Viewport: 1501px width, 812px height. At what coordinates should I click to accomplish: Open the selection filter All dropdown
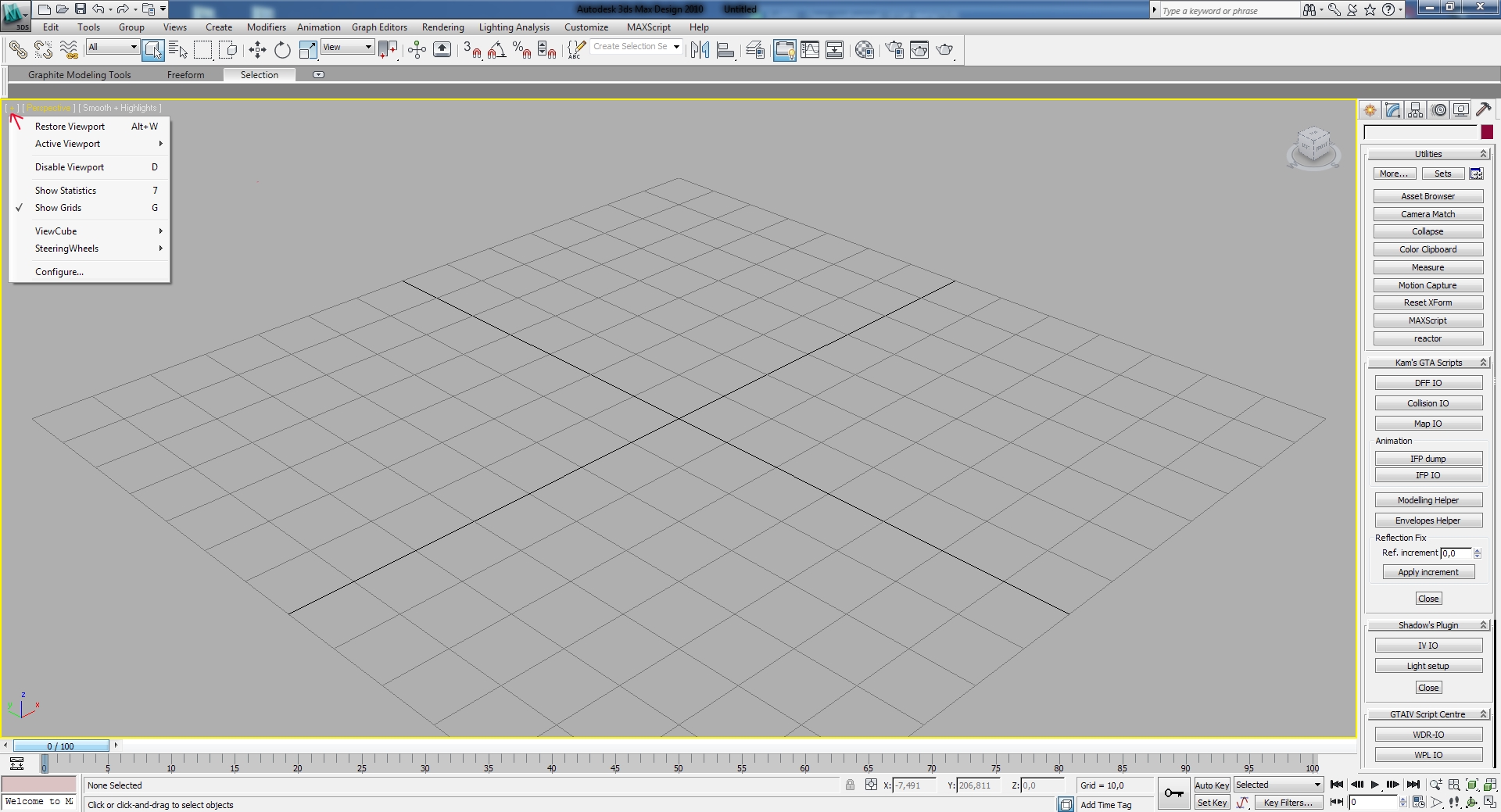click(113, 47)
